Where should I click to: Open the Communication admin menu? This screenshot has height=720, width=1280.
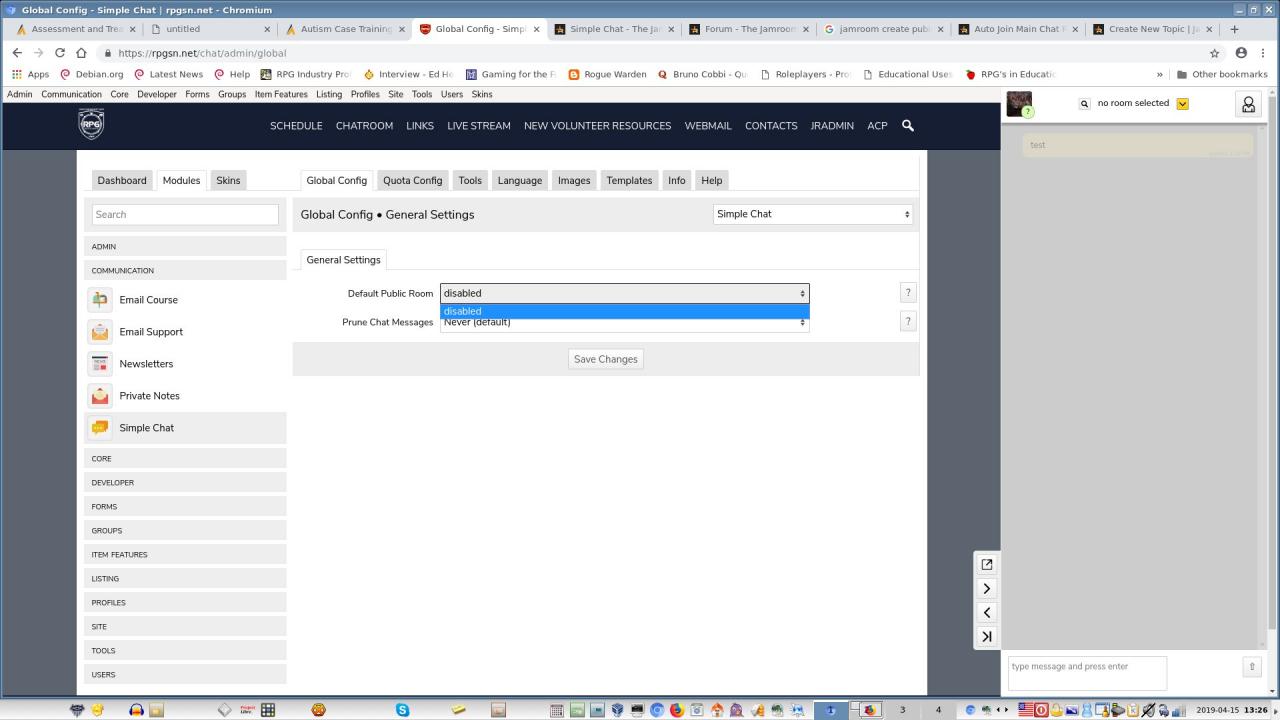(x=71, y=94)
